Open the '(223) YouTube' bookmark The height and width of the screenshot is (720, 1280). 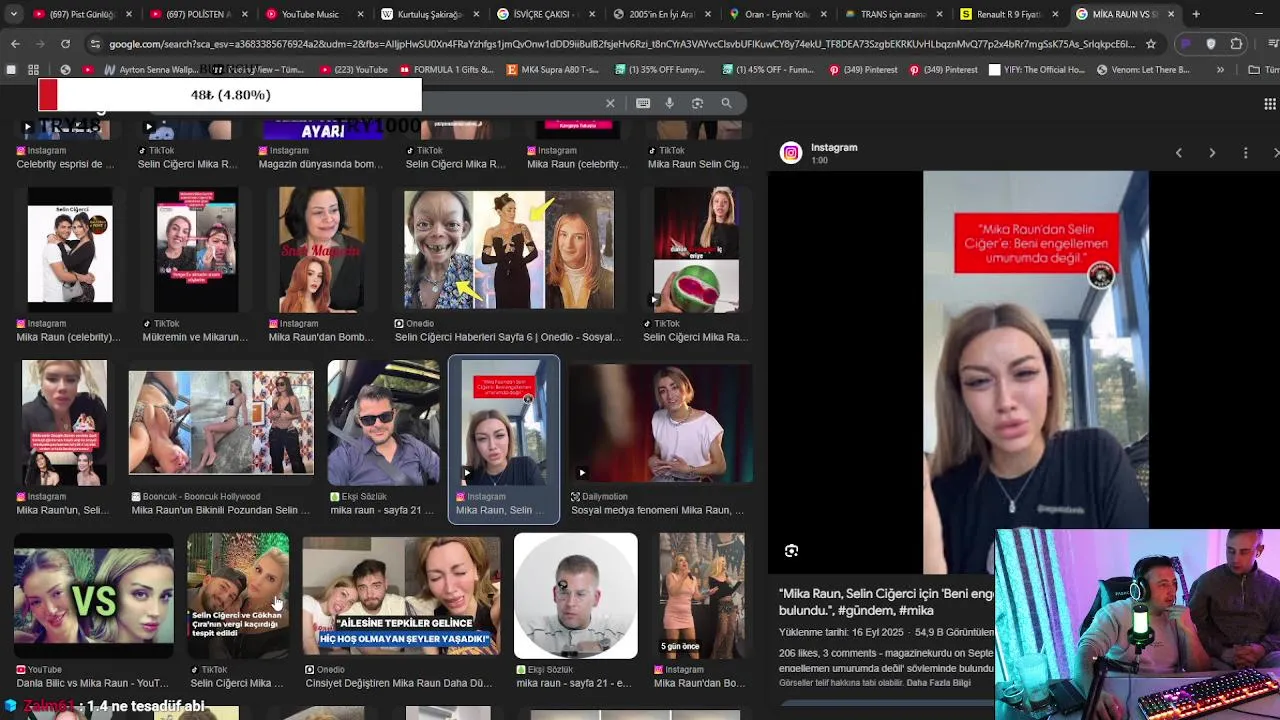355,70
